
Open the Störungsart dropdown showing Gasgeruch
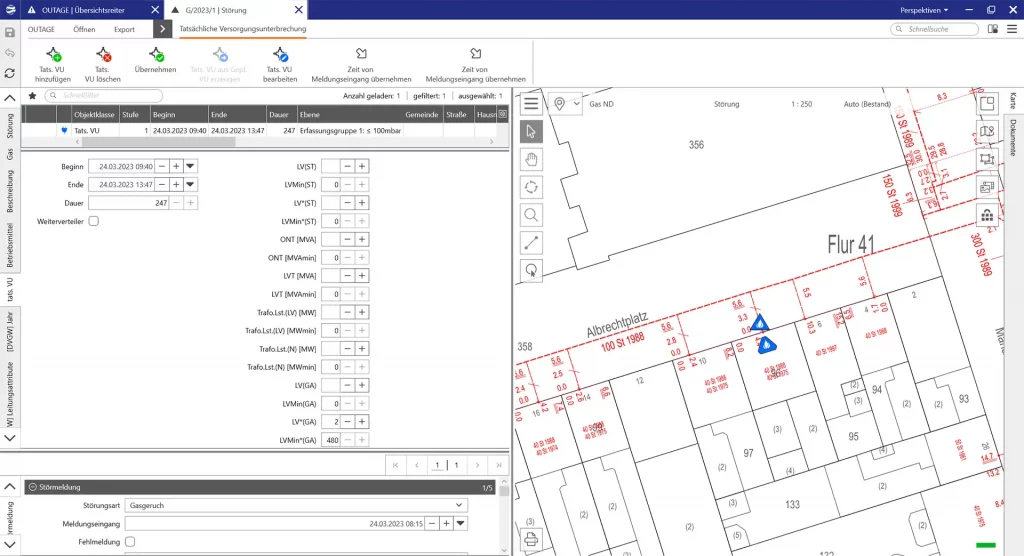(x=296, y=505)
